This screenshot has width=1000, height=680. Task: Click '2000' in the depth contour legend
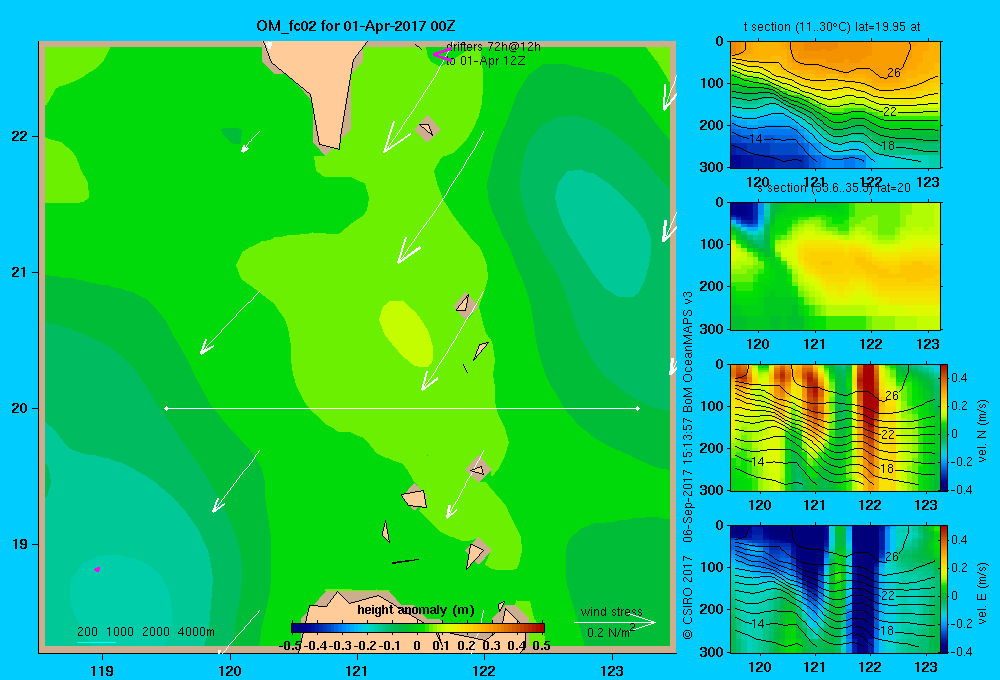point(156,632)
